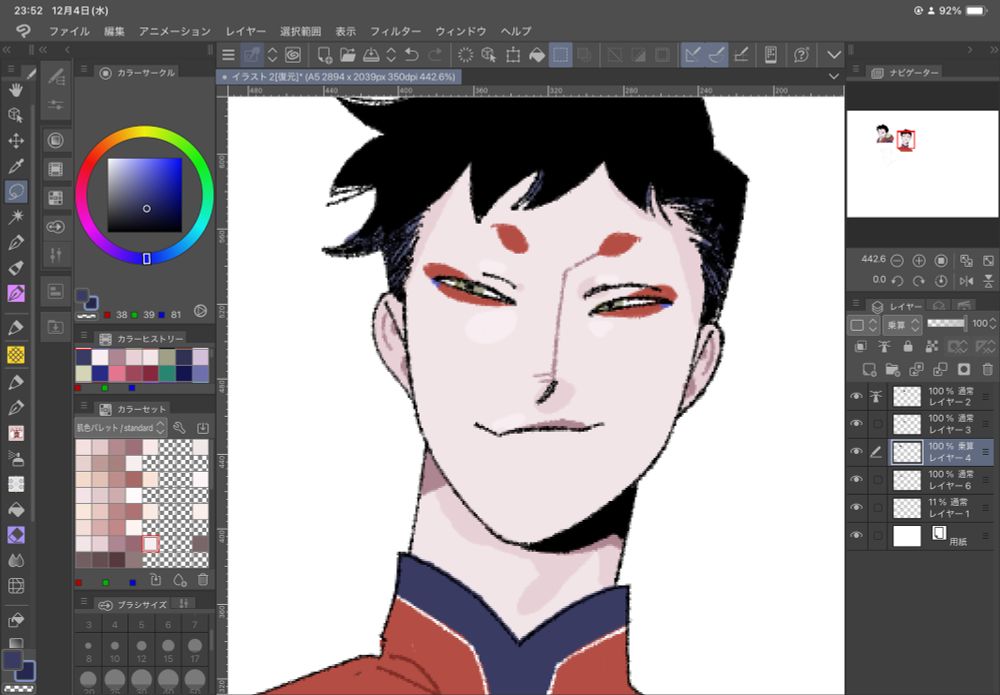1000x695 pixels.
Task: Select layer レイヤー 6 thumbnail
Action: [x=907, y=479]
